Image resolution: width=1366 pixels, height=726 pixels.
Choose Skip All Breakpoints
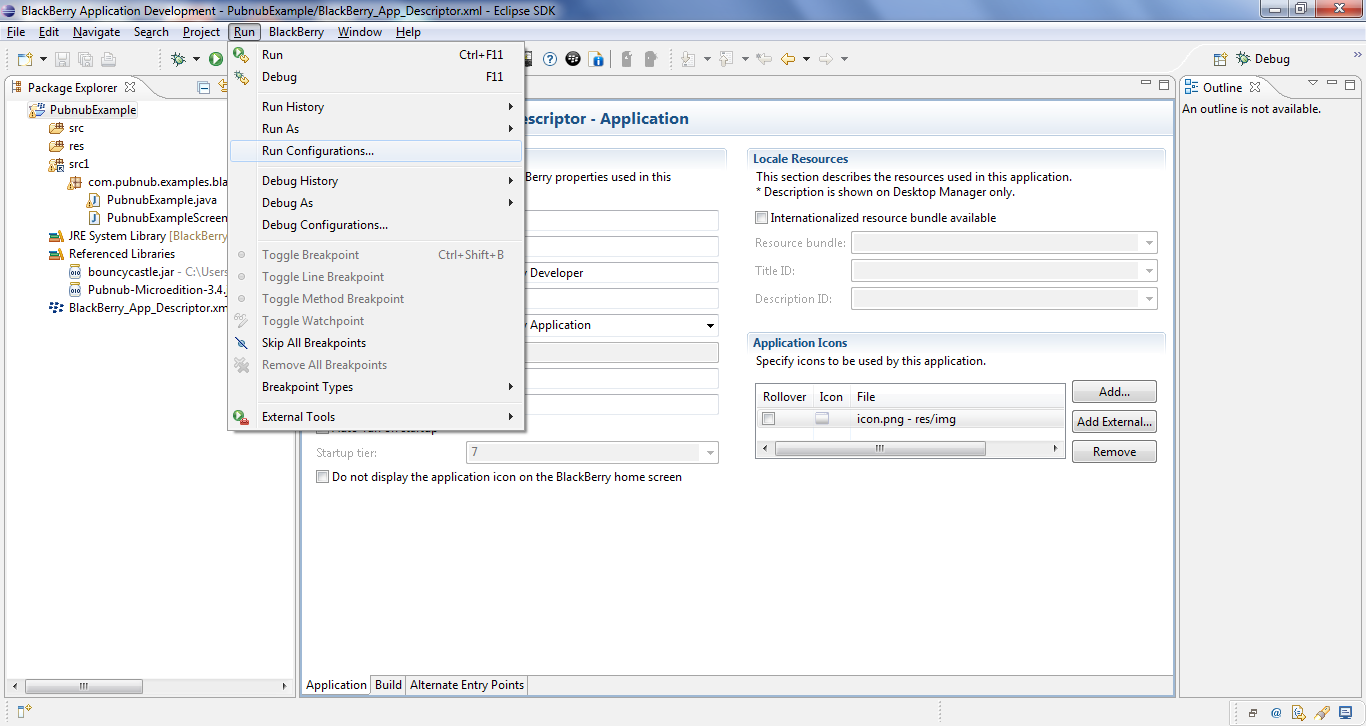tap(375, 343)
